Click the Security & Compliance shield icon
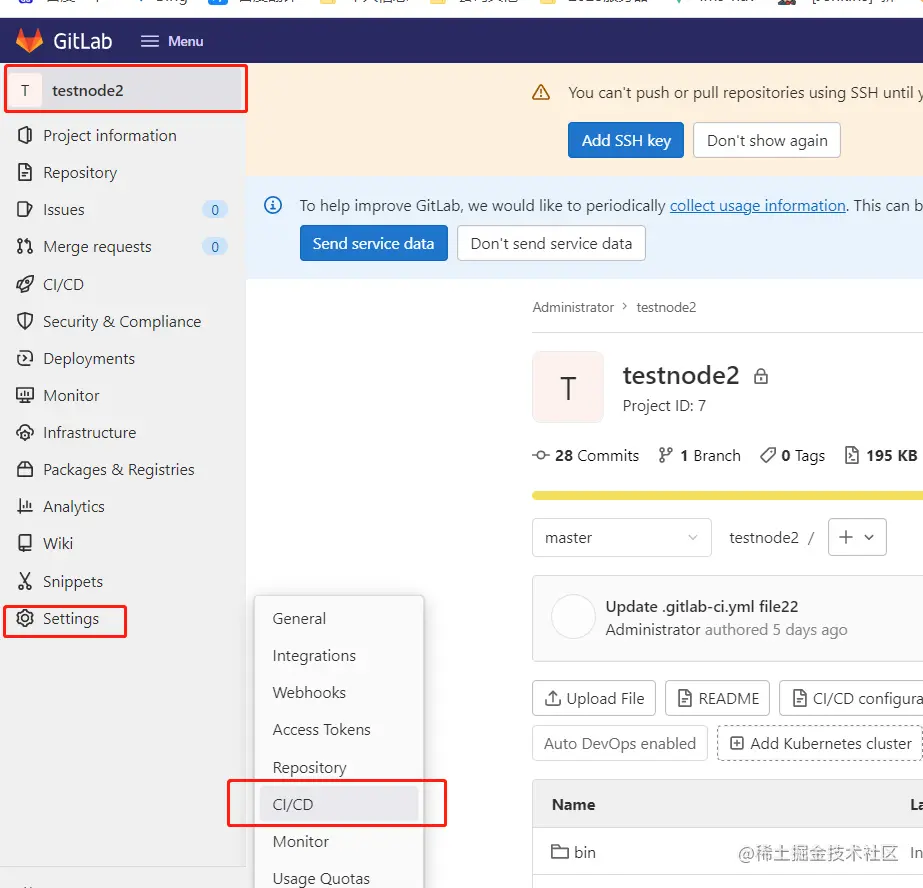The width and height of the screenshot is (923, 888). click(x=25, y=321)
